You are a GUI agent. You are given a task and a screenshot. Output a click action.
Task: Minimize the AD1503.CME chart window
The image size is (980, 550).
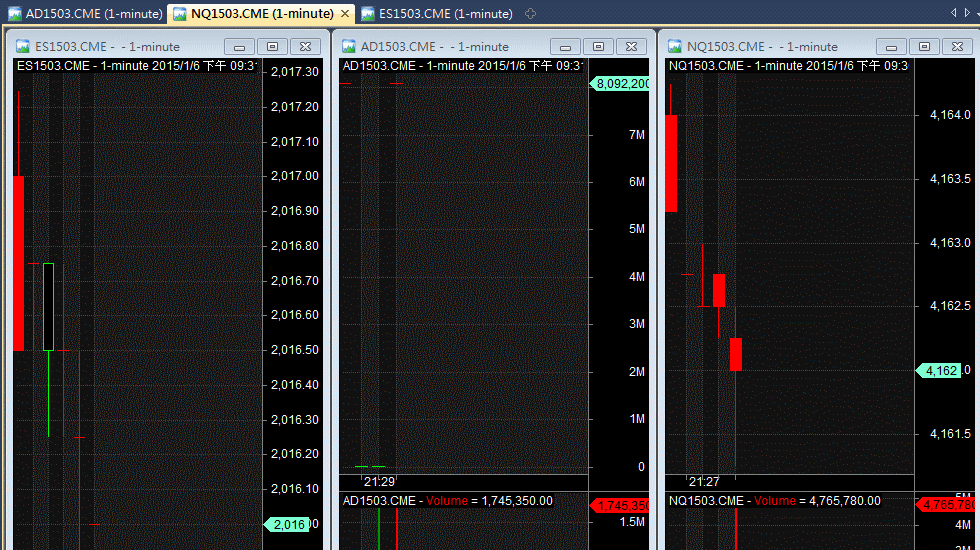(566, 47)
